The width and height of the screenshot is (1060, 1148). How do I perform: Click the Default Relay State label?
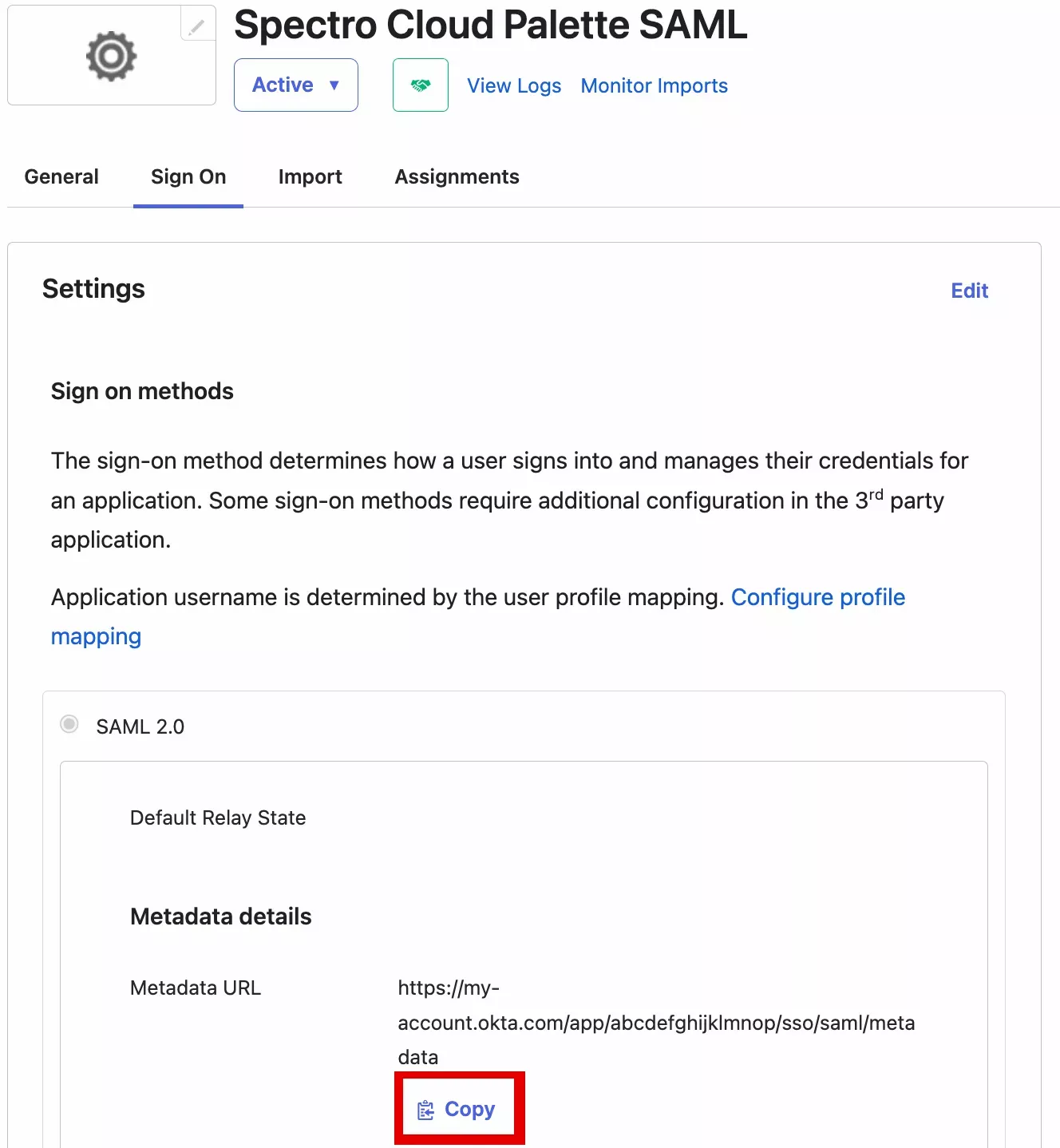click(x=218, y=817)
